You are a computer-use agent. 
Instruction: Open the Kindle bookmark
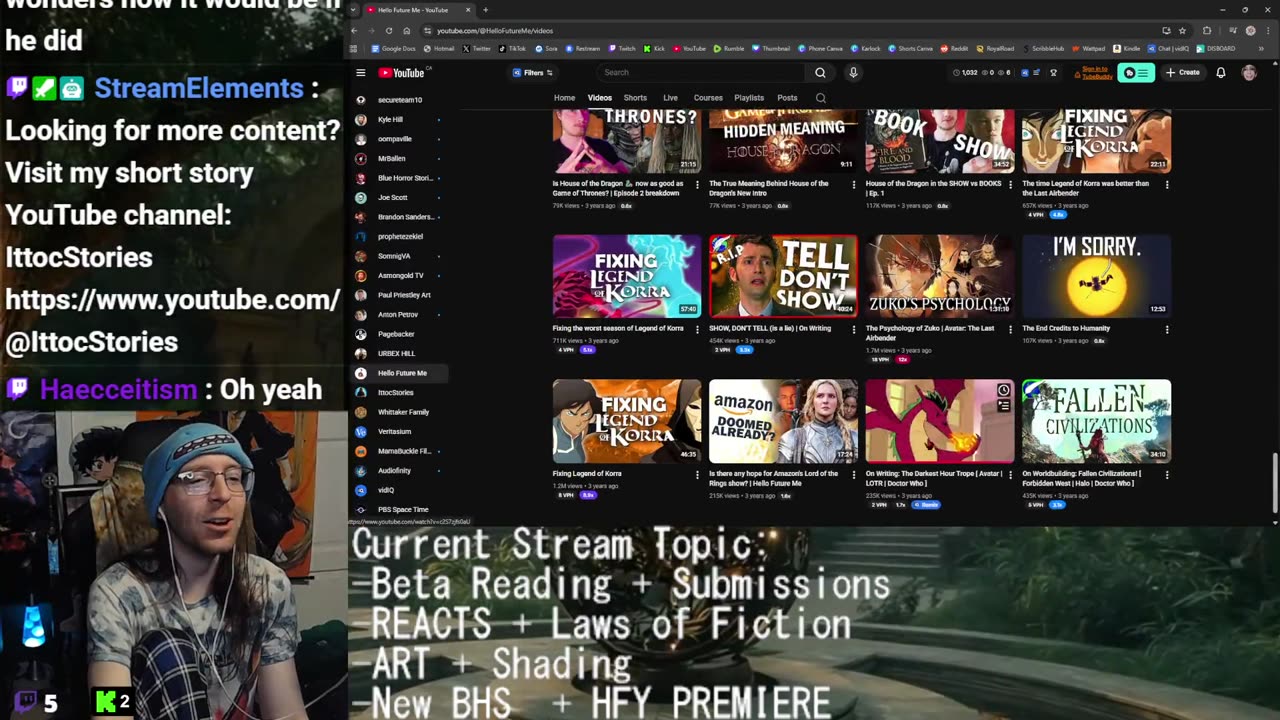click(1126, 48)
